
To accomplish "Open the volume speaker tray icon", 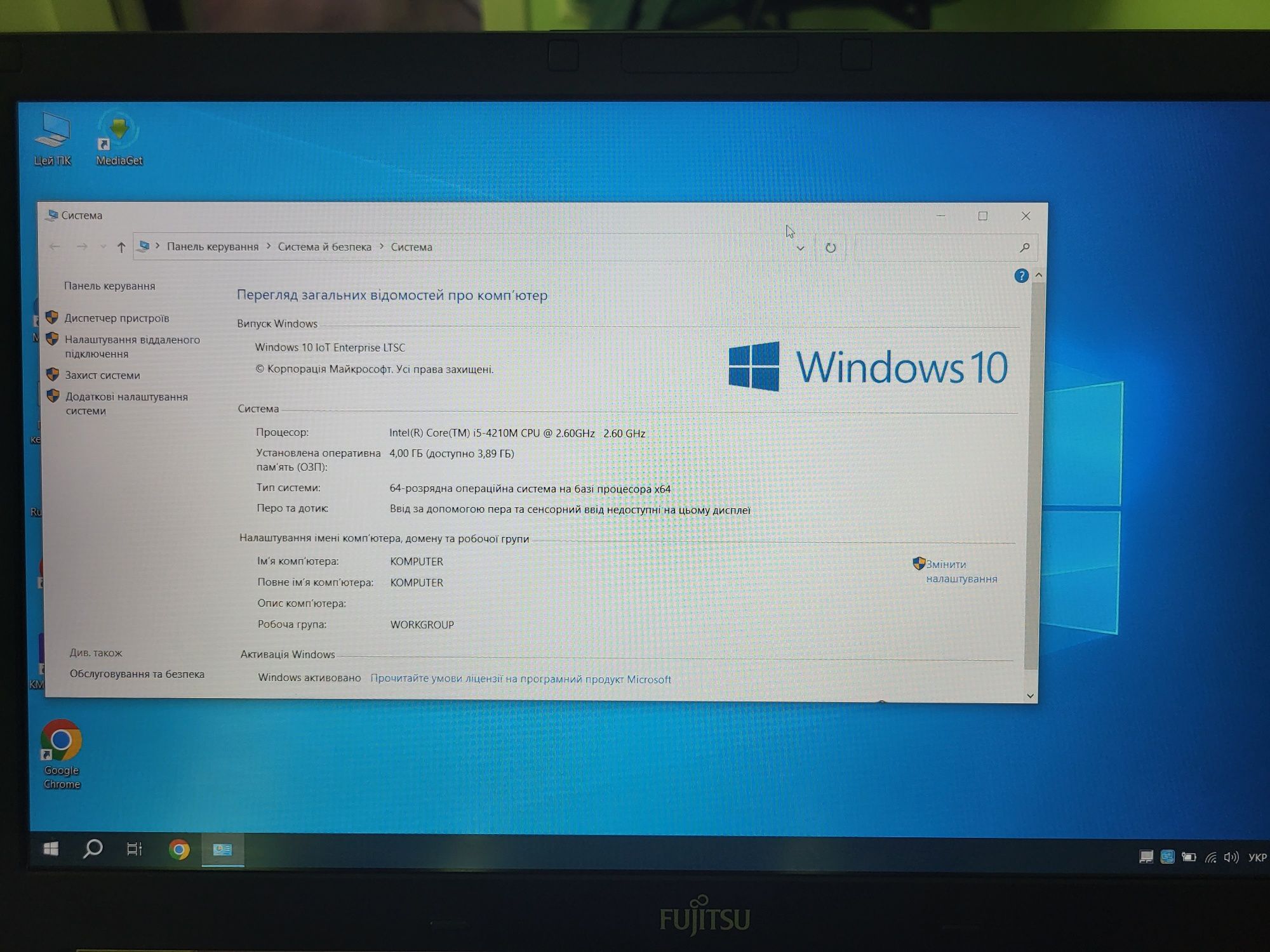I will pos(1231,857).
